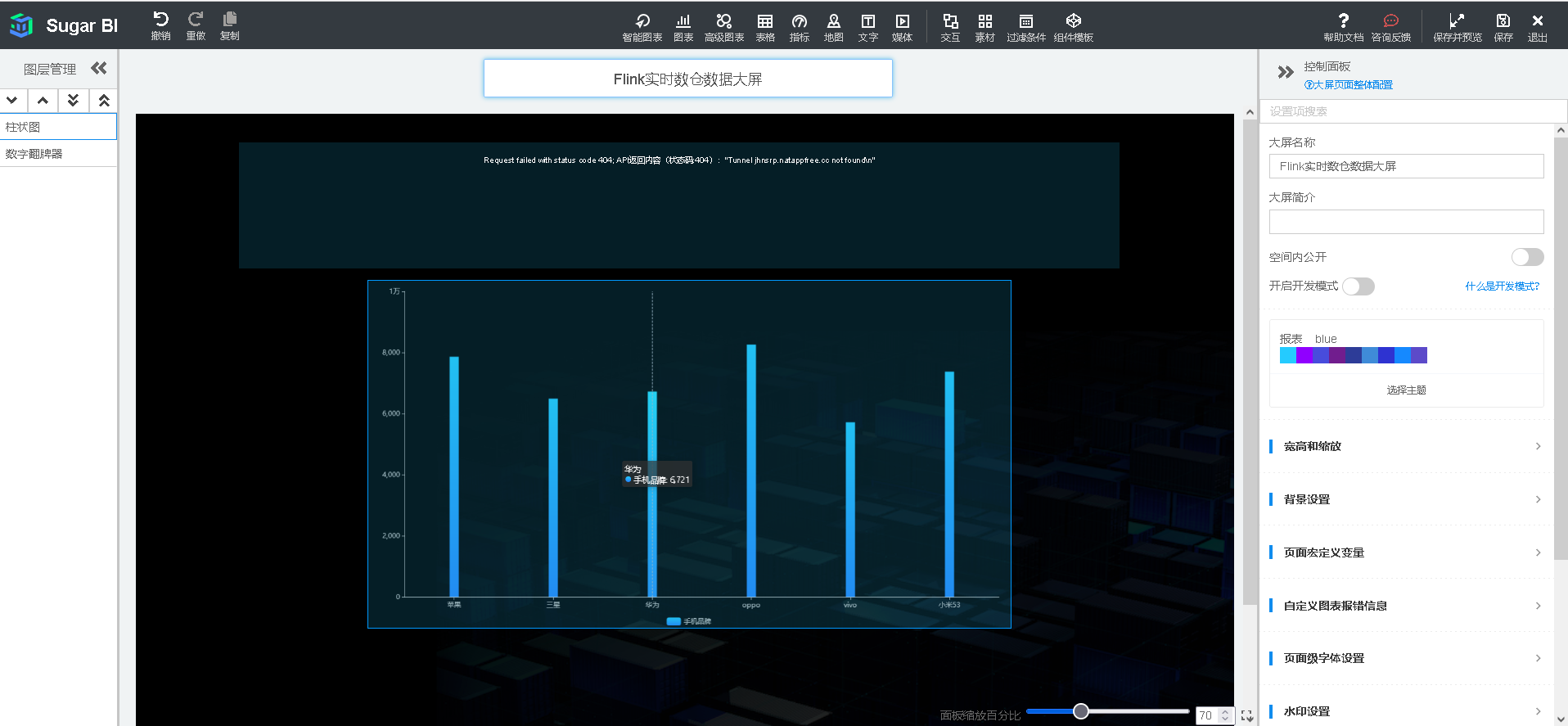Open the indicator (指标) components

[x=800, y=27]
